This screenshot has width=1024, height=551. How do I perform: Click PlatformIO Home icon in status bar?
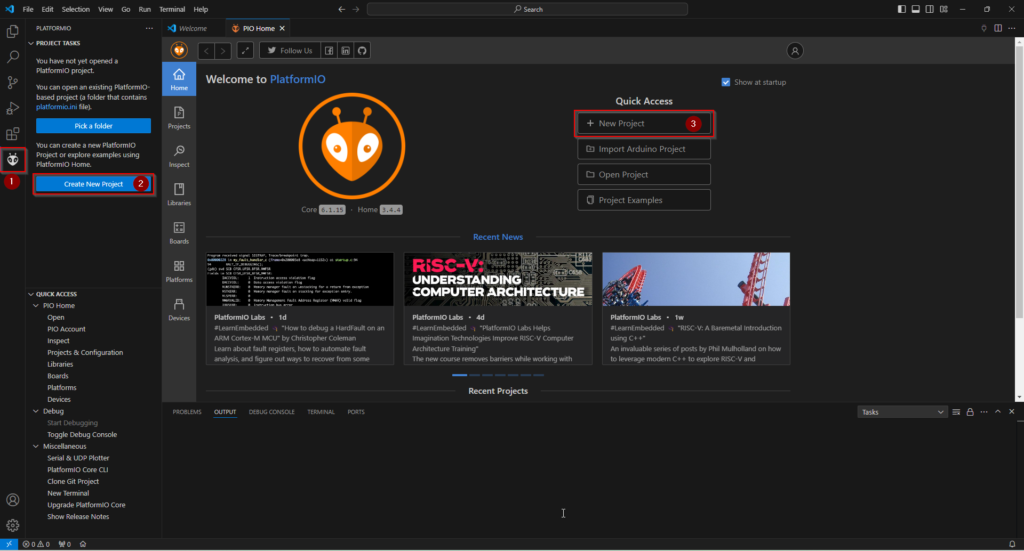83,544
